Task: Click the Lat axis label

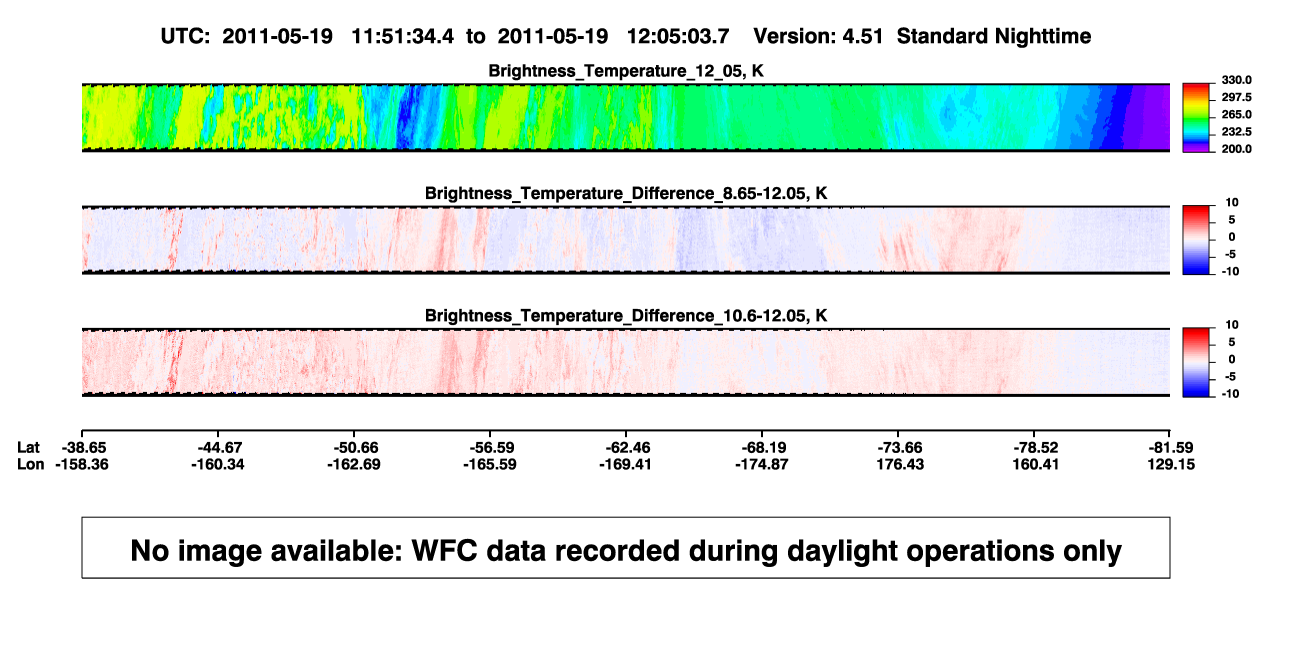Action: (30, 447)
